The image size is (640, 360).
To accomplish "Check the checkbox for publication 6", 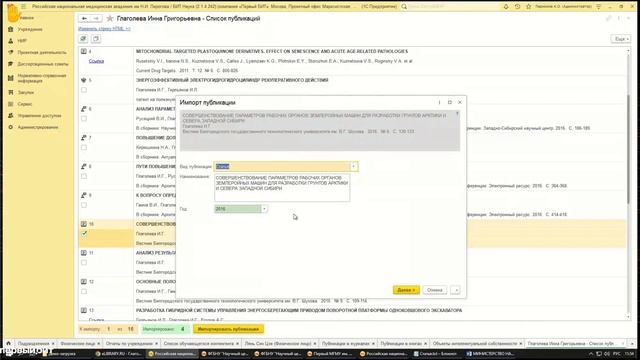I will click(x=84, y=118).
